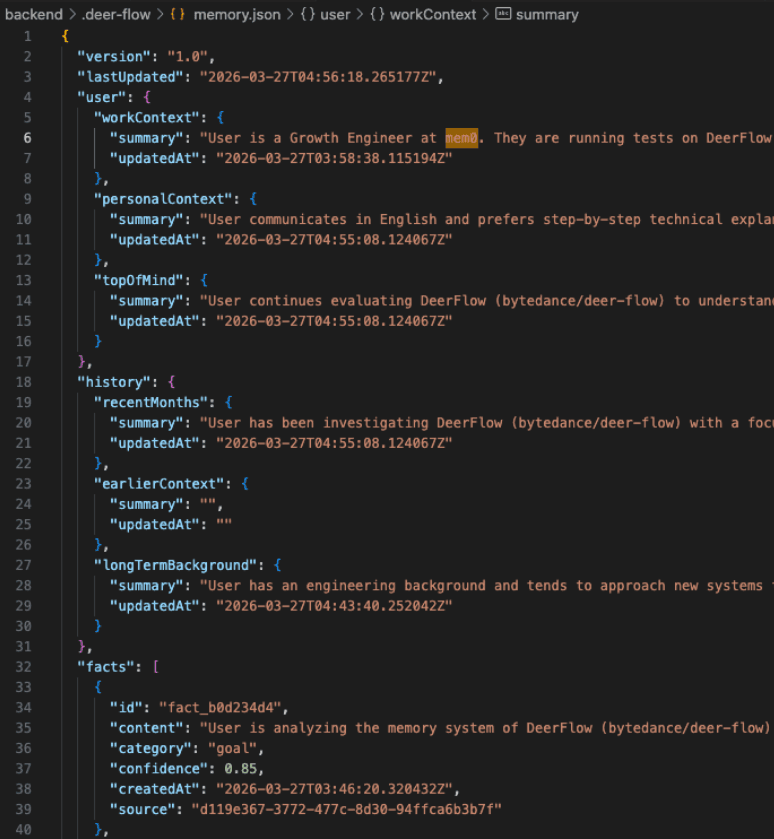The image size is (774, 839).
Task: Click the string icon beside summary breadcrumb
Action: click(503, 14)
